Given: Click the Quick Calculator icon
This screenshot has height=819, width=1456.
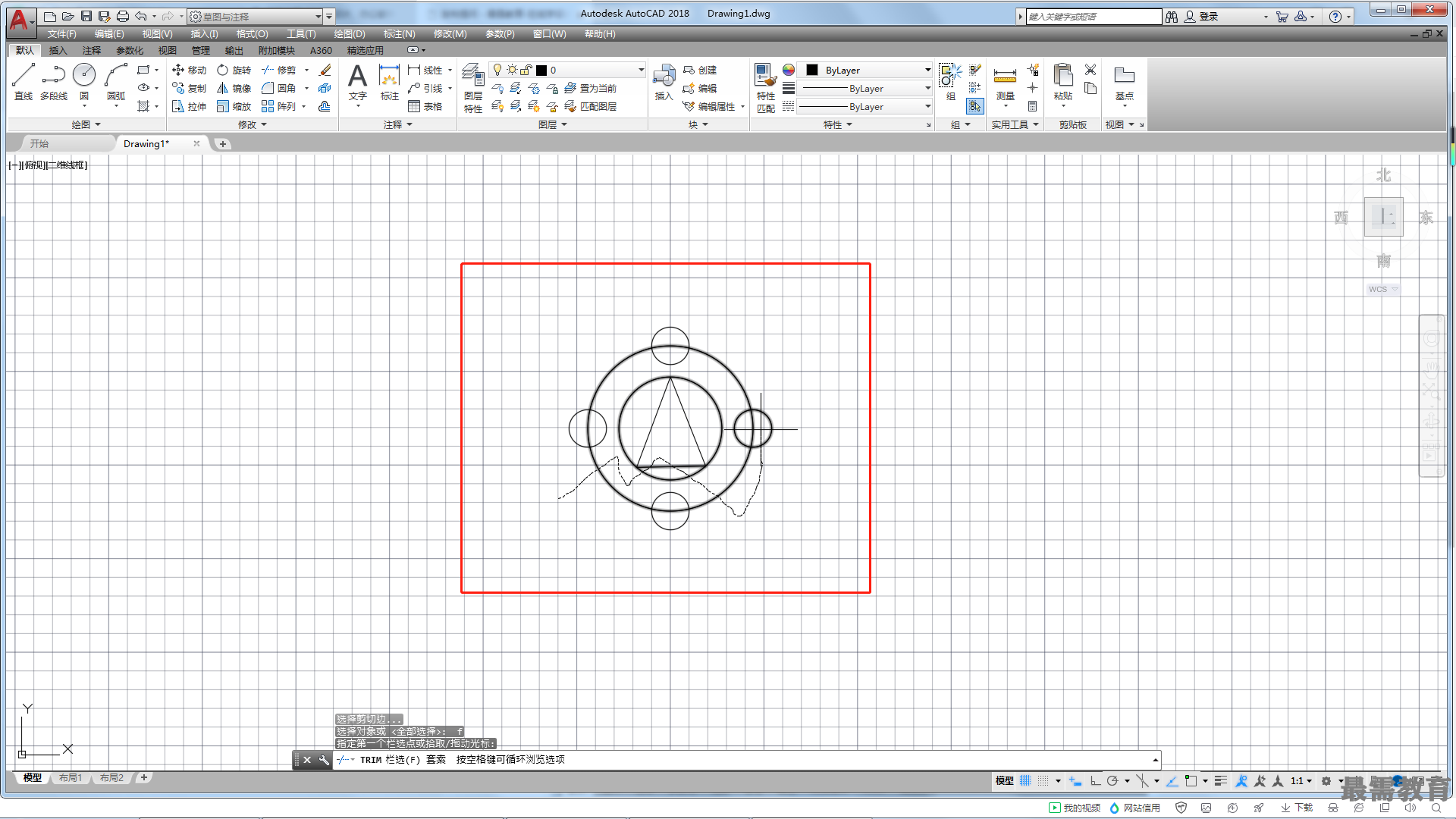Looking at the screenshot, I should click(1033, 106).
